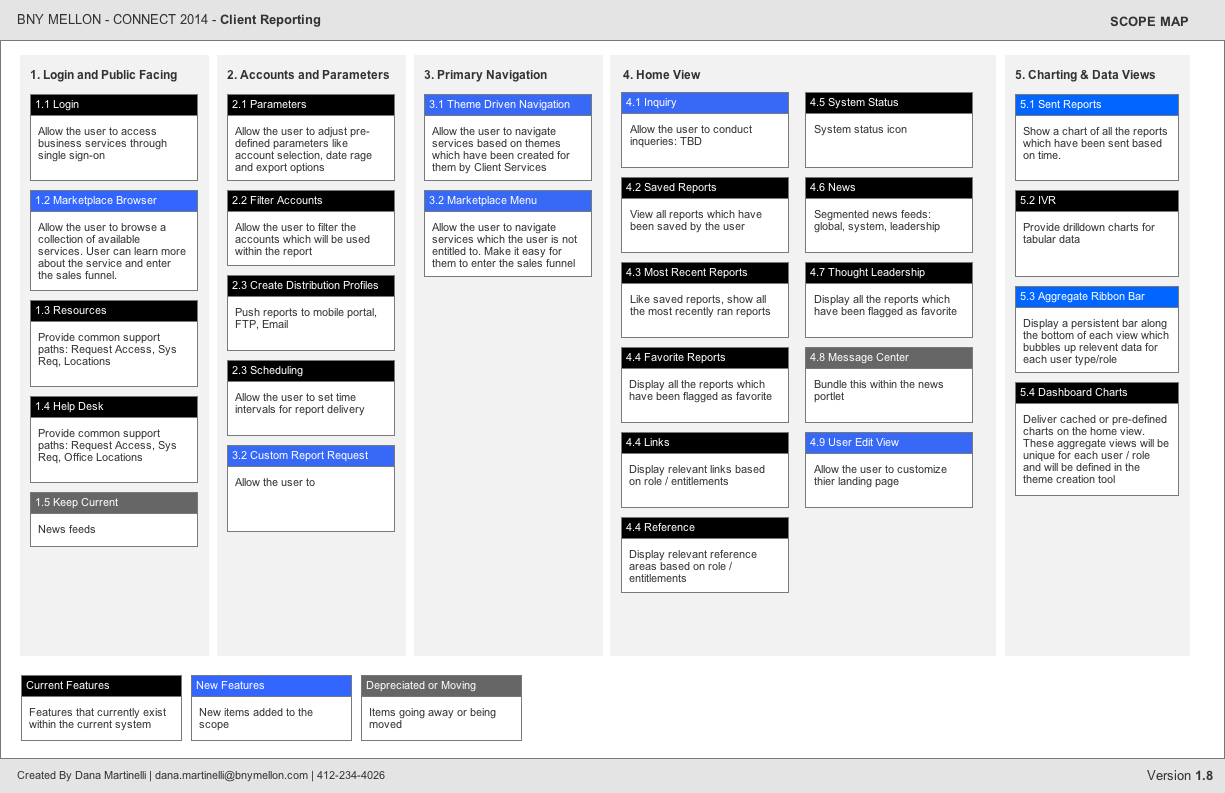The width and height of the screenshot is (1225, 793).
Task: Click 'Items going away or being moved' text
Action: (x=432, y=719)
